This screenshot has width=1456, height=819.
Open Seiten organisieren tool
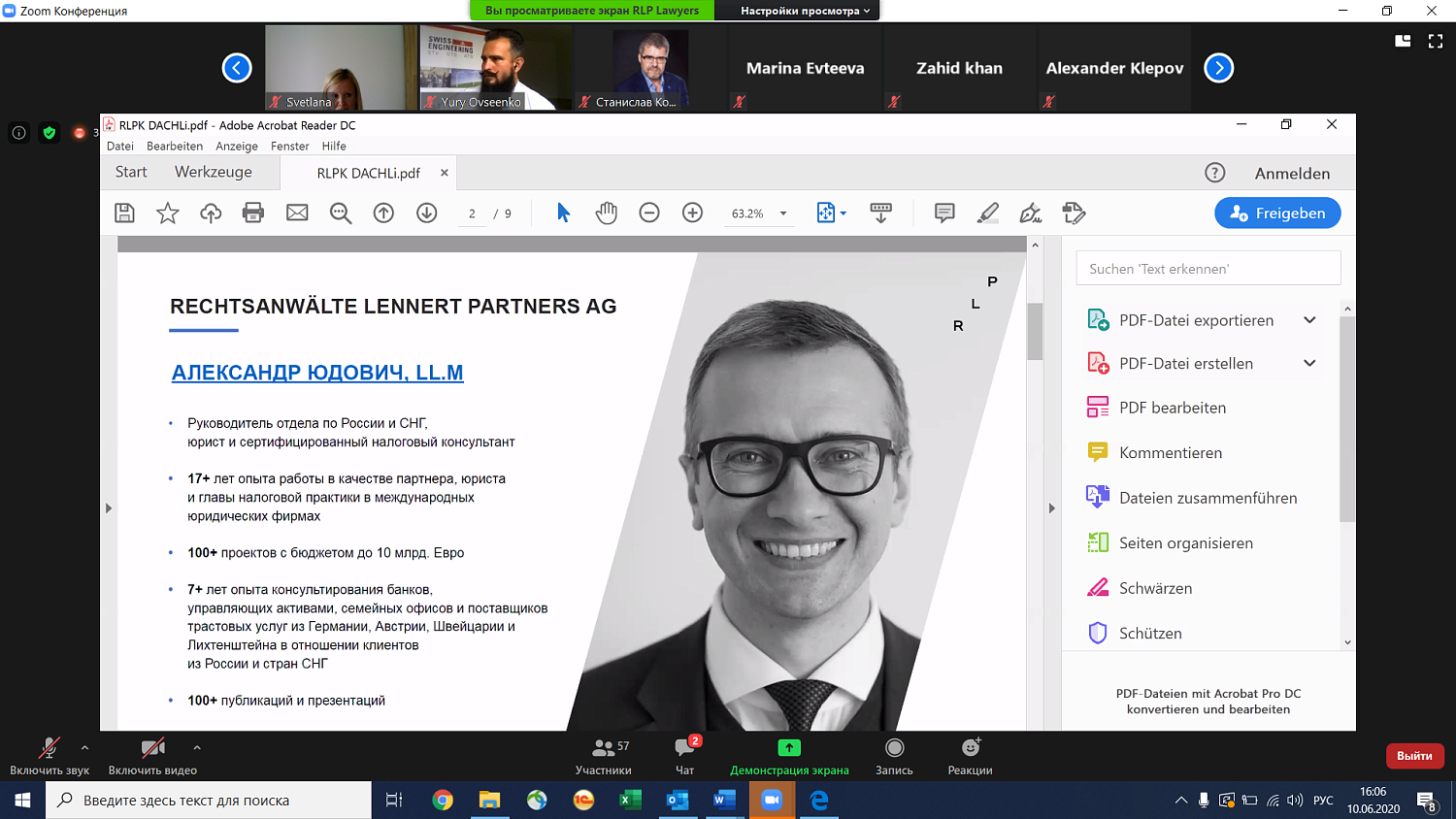click(1186, 543)
